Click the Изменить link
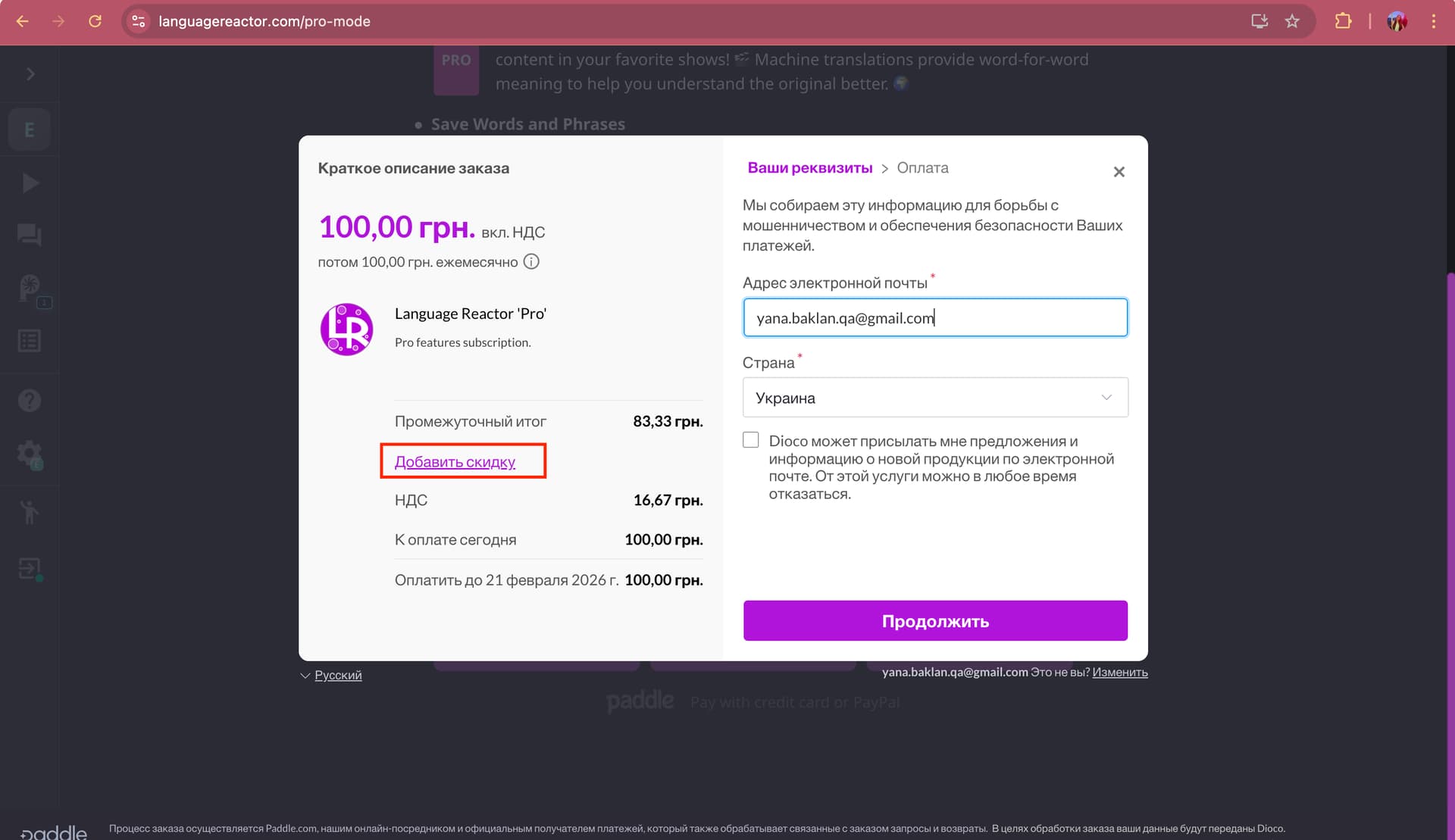The image size is (1455, 840). (1119, 672)
